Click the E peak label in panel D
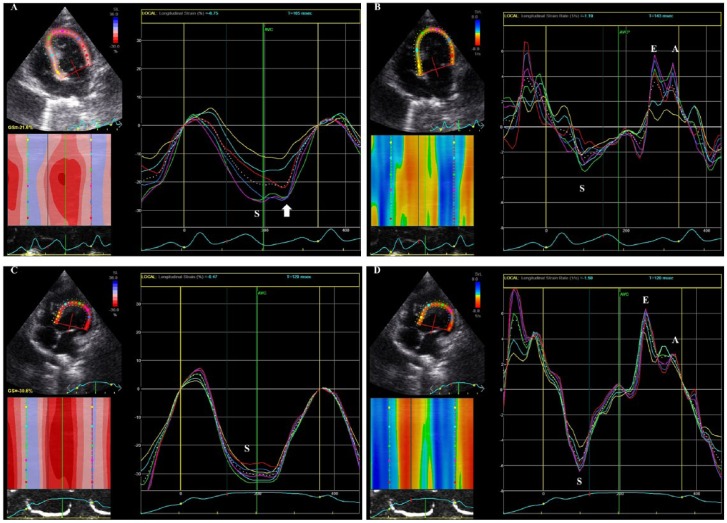 coord(645,301)
